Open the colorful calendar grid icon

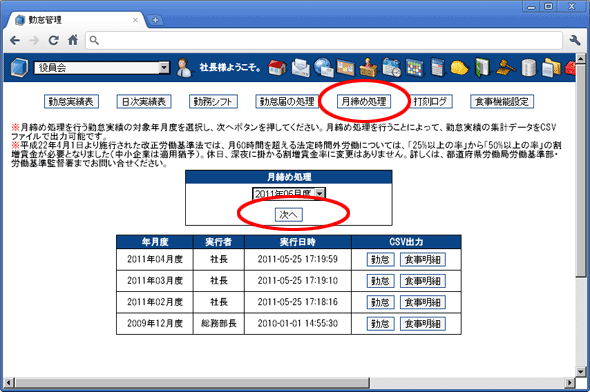(414, 68)
